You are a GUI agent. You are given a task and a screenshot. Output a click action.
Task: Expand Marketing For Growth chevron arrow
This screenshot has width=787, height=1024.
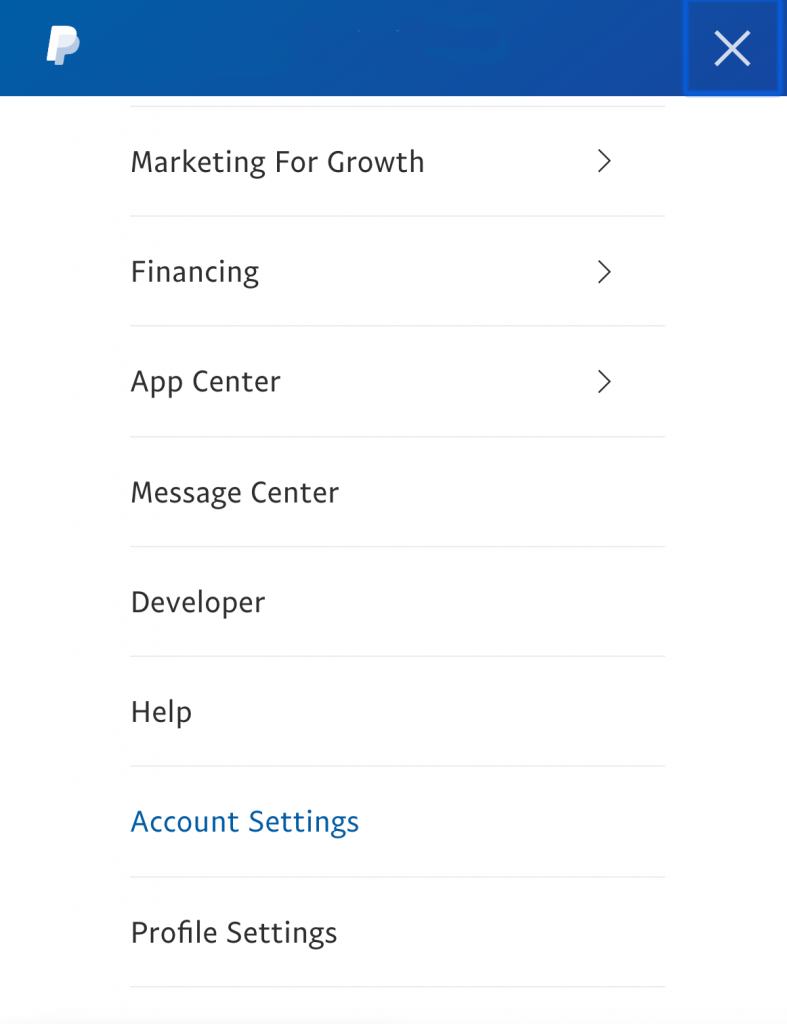[x=604, y=161]
